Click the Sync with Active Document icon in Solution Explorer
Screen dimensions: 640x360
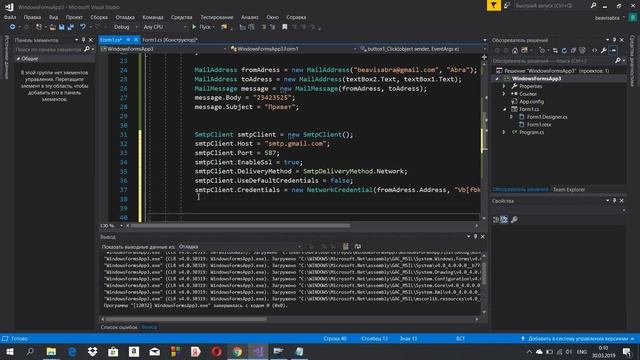[555, 50]
